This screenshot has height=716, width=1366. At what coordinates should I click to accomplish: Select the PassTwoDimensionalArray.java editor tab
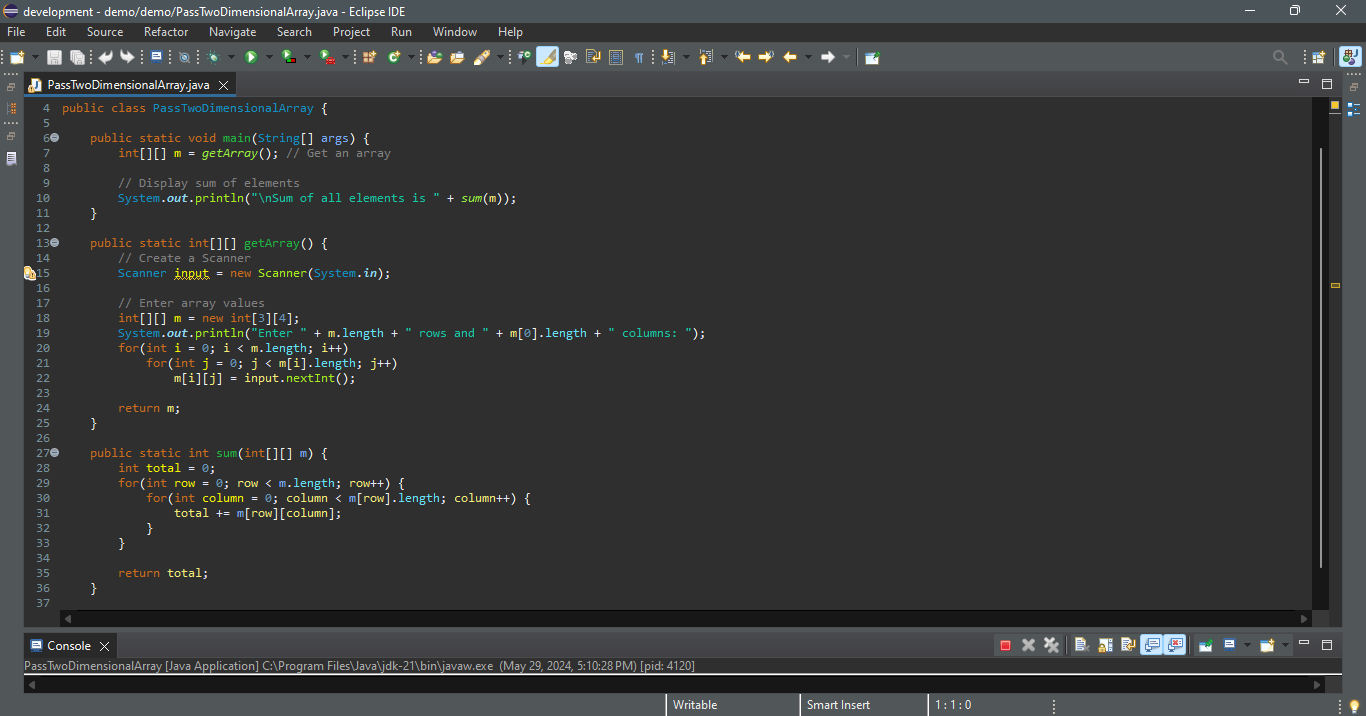point(127,85)
